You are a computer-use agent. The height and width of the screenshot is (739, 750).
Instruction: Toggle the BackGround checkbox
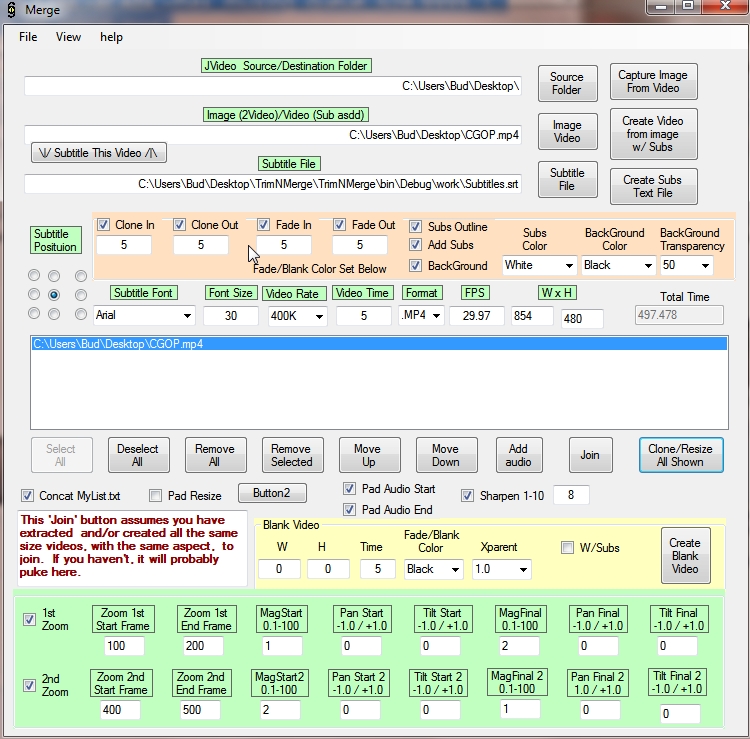click(x=416, y=265)
